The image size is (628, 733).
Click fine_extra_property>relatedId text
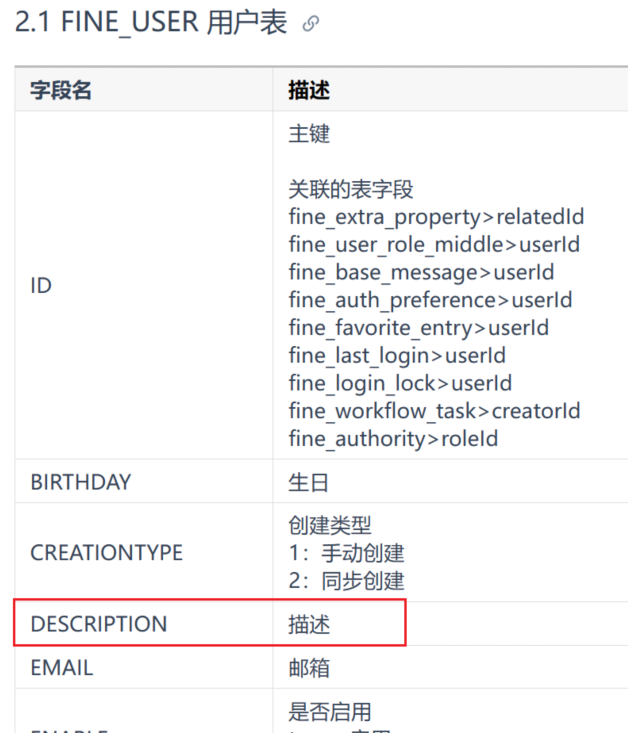coord(436,217)
